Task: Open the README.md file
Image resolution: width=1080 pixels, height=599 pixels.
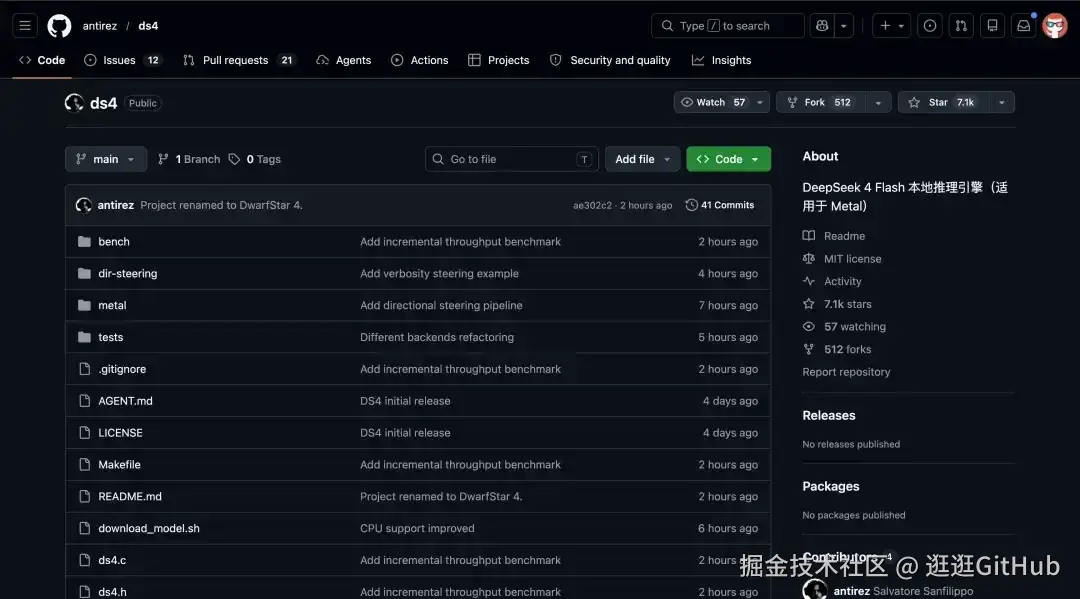Action: pos(130,496)
